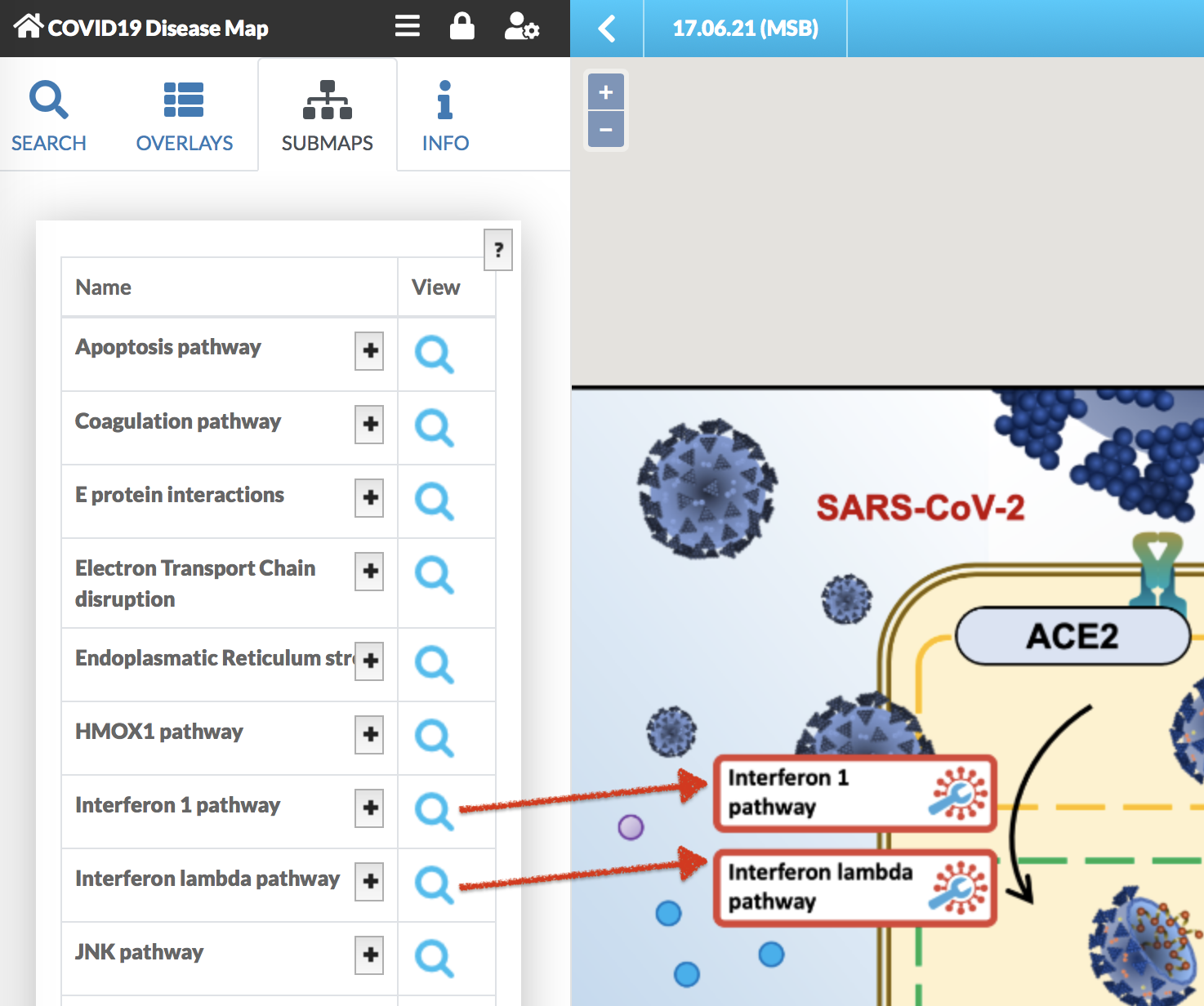Expand the E protein interactions entry
This screenshot has height=1006, width=1204.
click(x=369, y=498)
